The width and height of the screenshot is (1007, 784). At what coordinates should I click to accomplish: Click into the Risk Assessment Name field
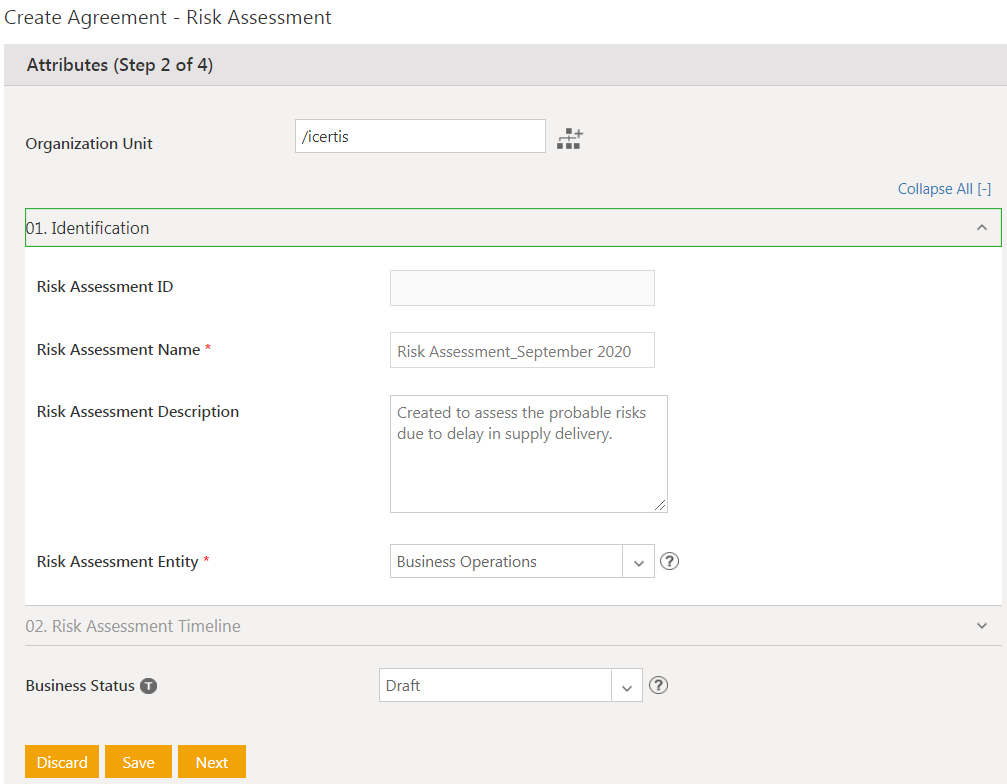[x=522, y=351]
